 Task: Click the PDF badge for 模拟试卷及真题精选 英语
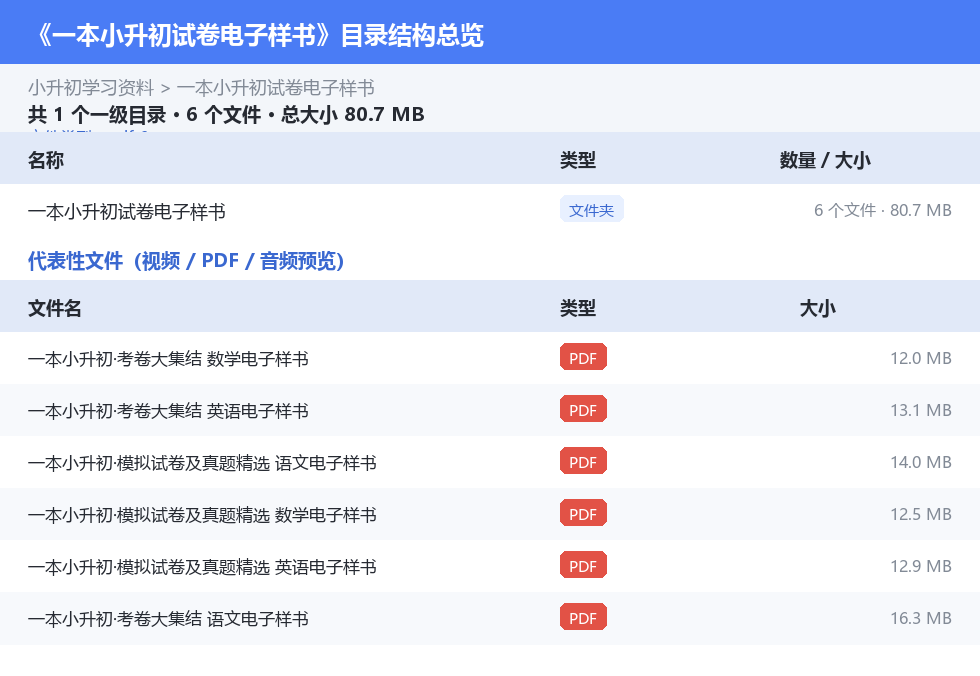coord(583,565)
